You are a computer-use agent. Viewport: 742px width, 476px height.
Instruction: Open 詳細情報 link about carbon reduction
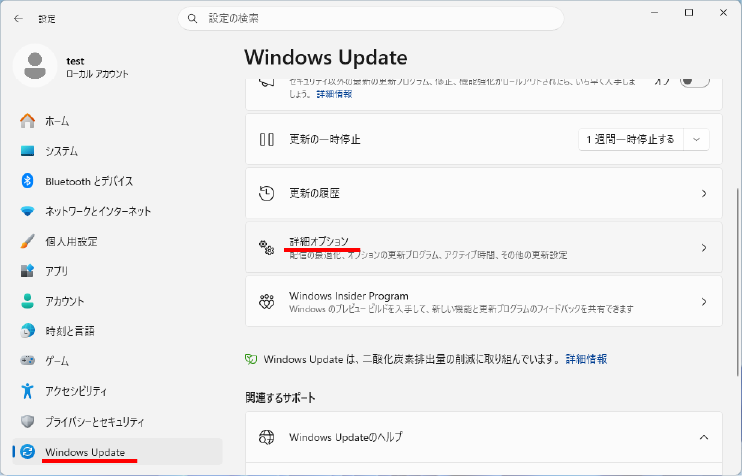coord(586,359)
